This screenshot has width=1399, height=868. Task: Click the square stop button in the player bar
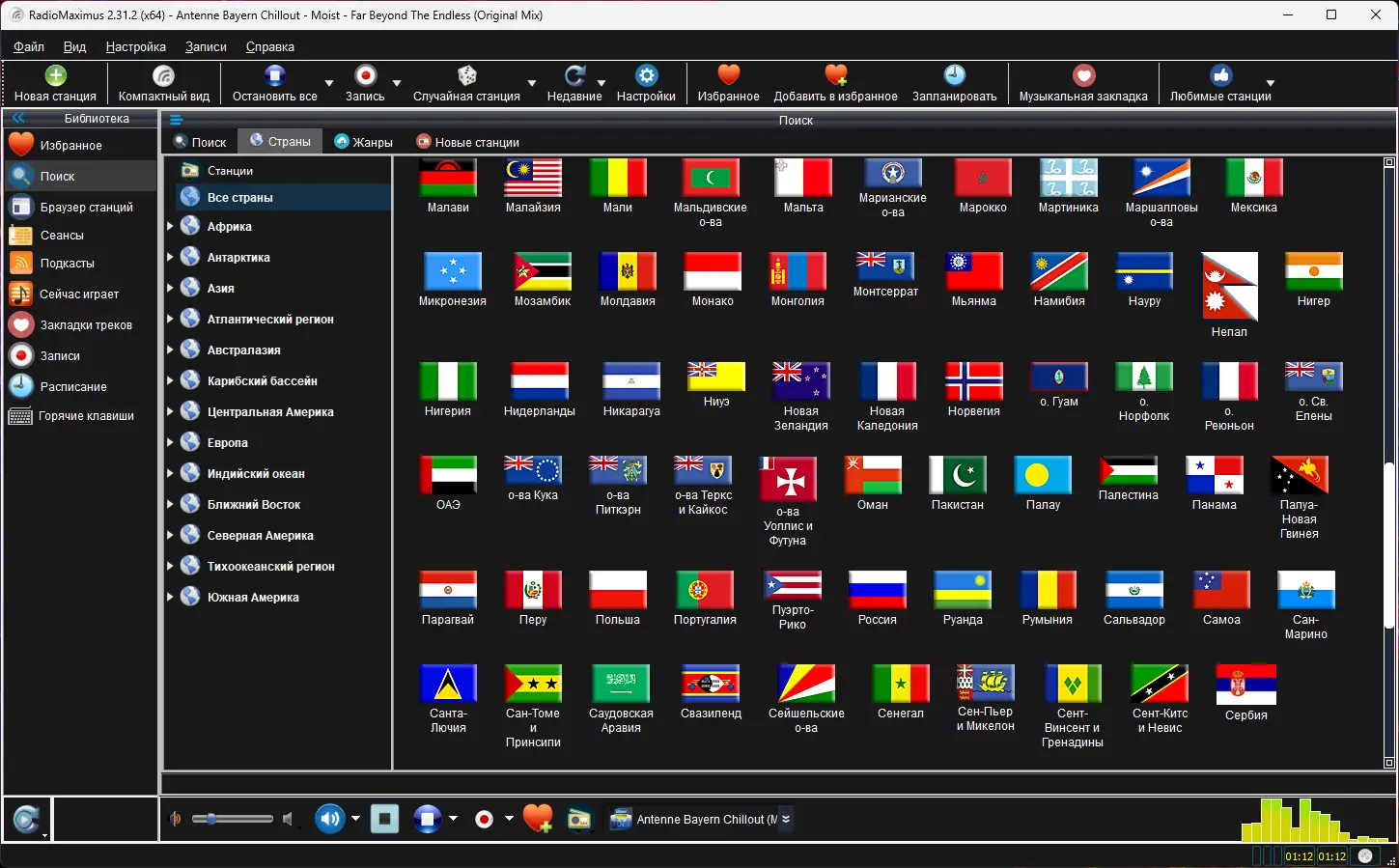[x=384, y=819]
